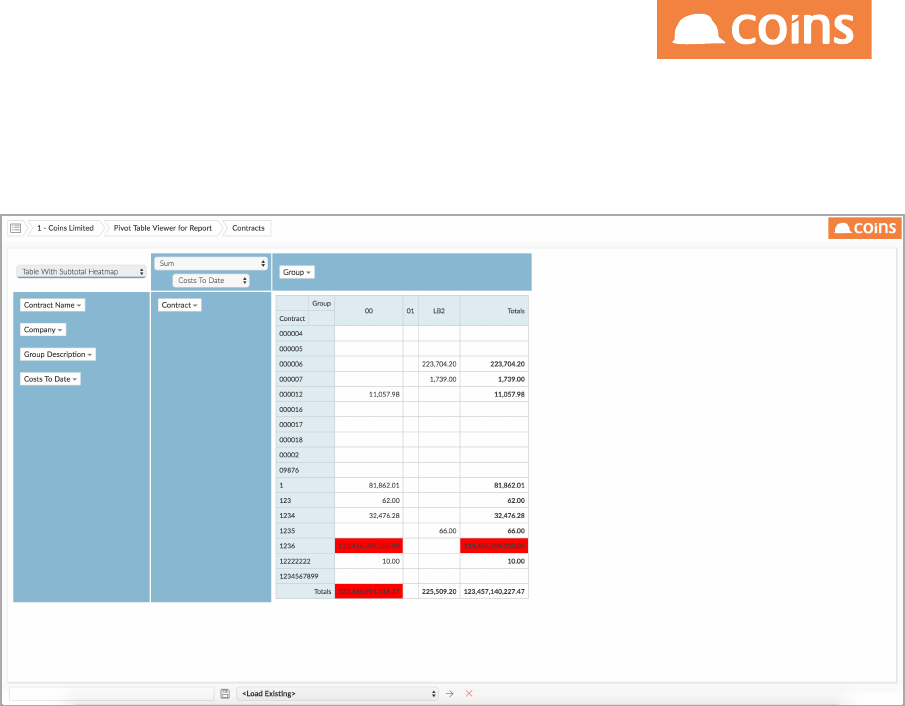Click the Group axis label in table header

coord(321,303)
